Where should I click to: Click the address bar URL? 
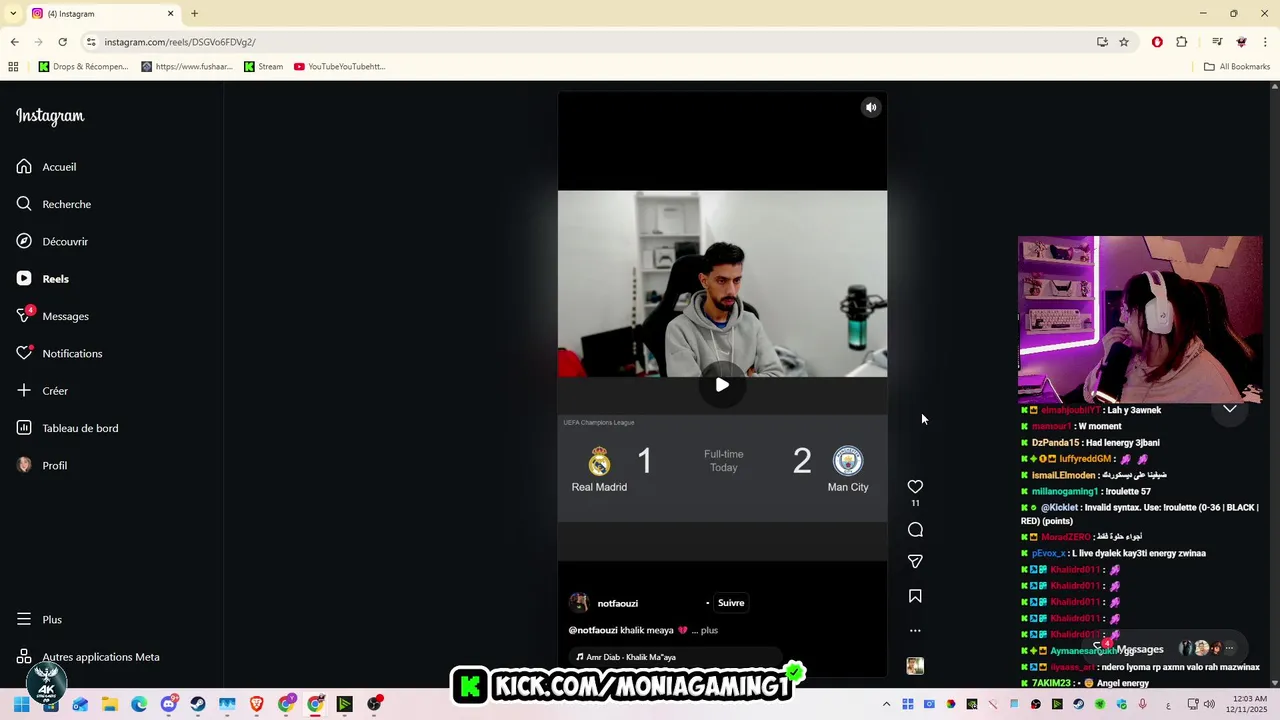pyautogui.click(x=180, y=42)
